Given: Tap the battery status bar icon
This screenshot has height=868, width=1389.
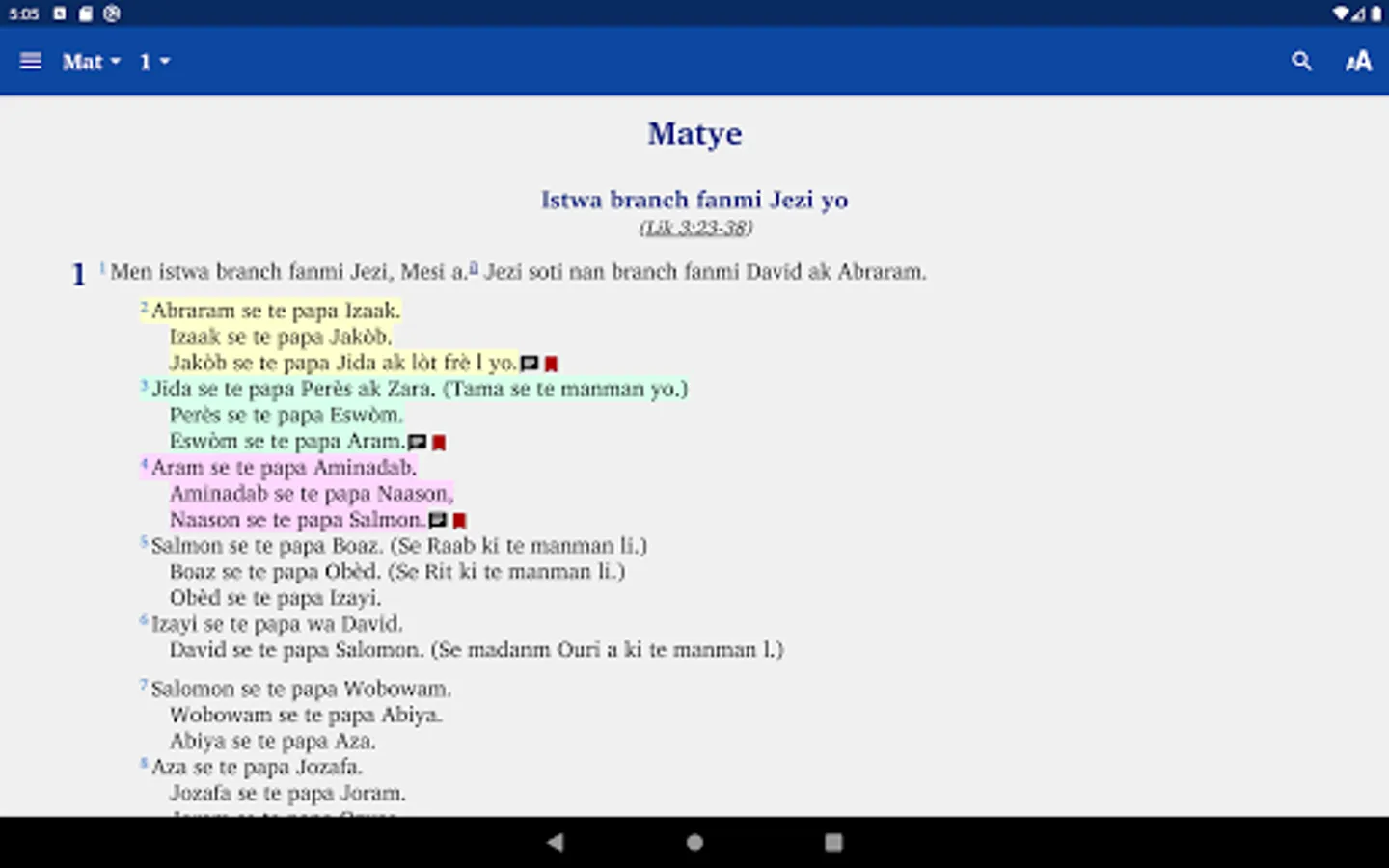Looking at the screenshot, I should (x=1376, y=14).
